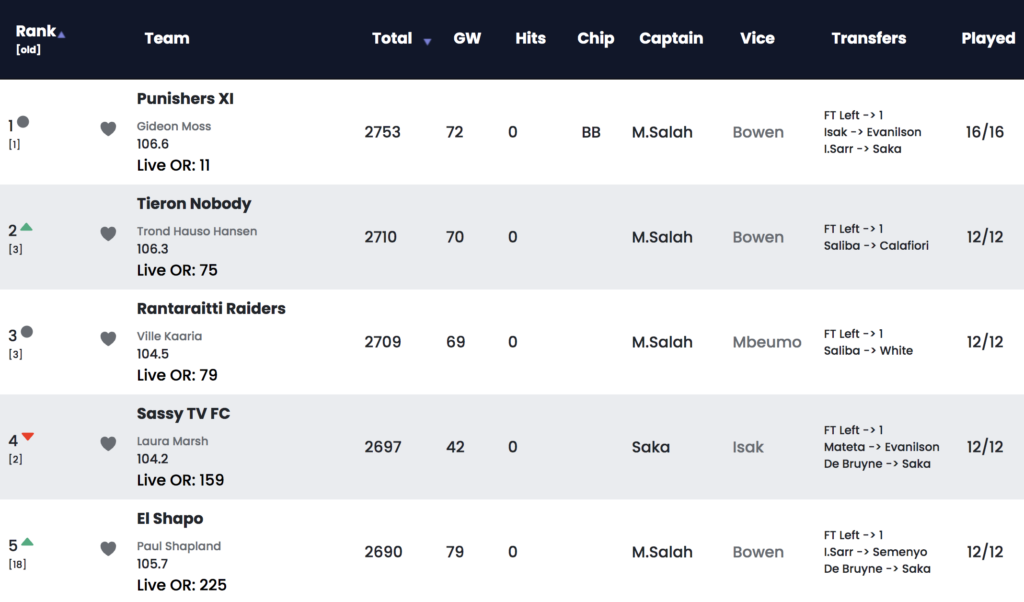Image resolution: width=1024 pixels, height=602 pixels.
Task: Favorite Punishers XI with the heart icon
Action: pyautogui.click(x=108, y=129)
